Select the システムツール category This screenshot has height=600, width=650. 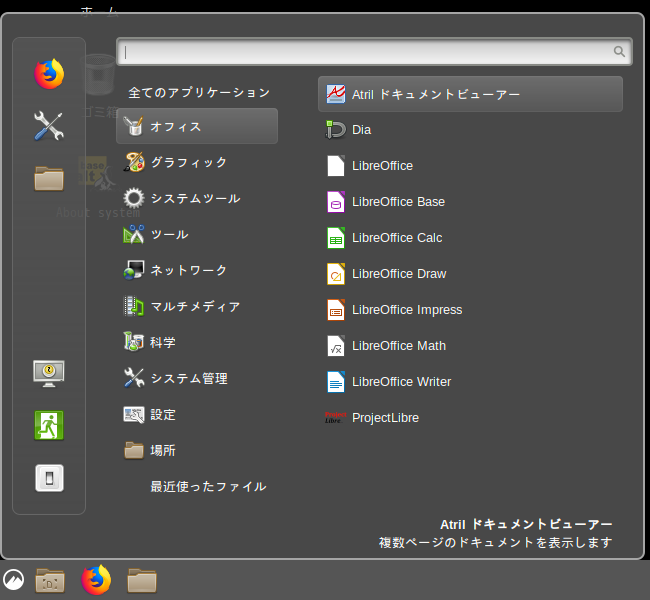(x=197, y=198)
